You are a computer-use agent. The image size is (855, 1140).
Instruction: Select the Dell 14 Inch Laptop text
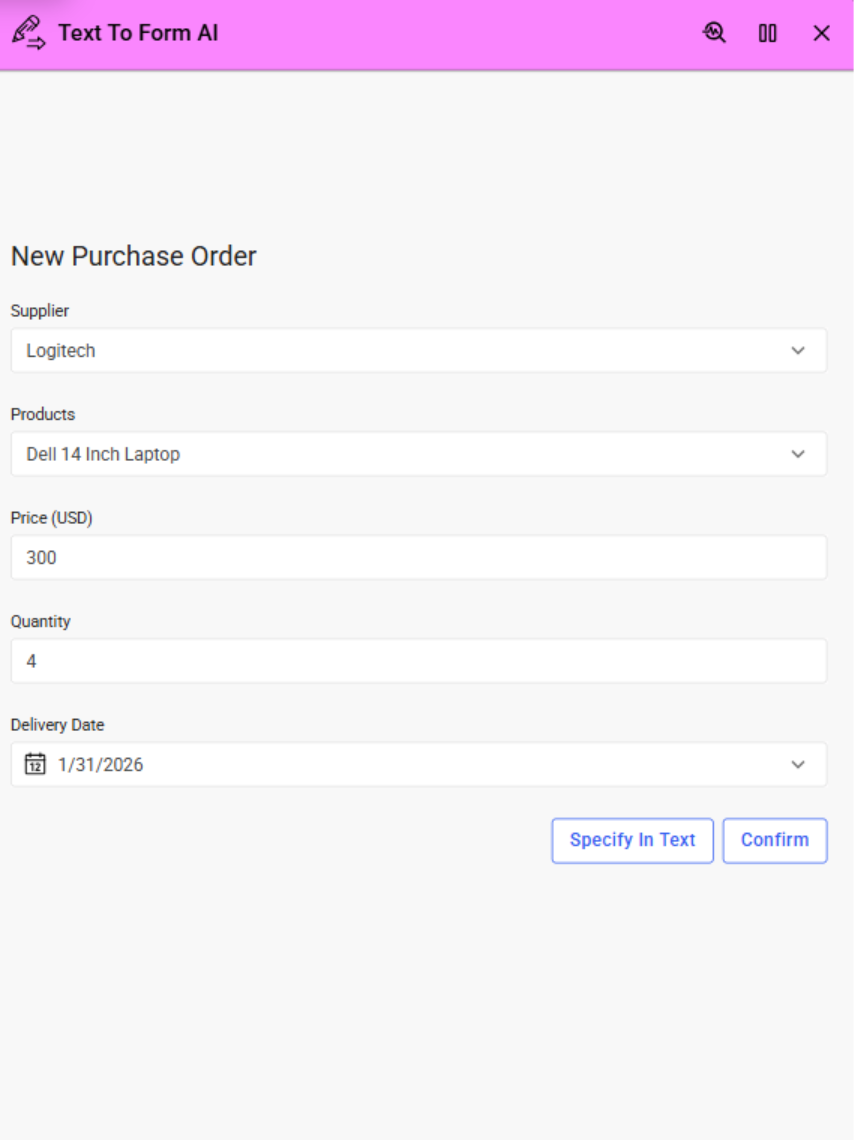[x=103, y=454]
